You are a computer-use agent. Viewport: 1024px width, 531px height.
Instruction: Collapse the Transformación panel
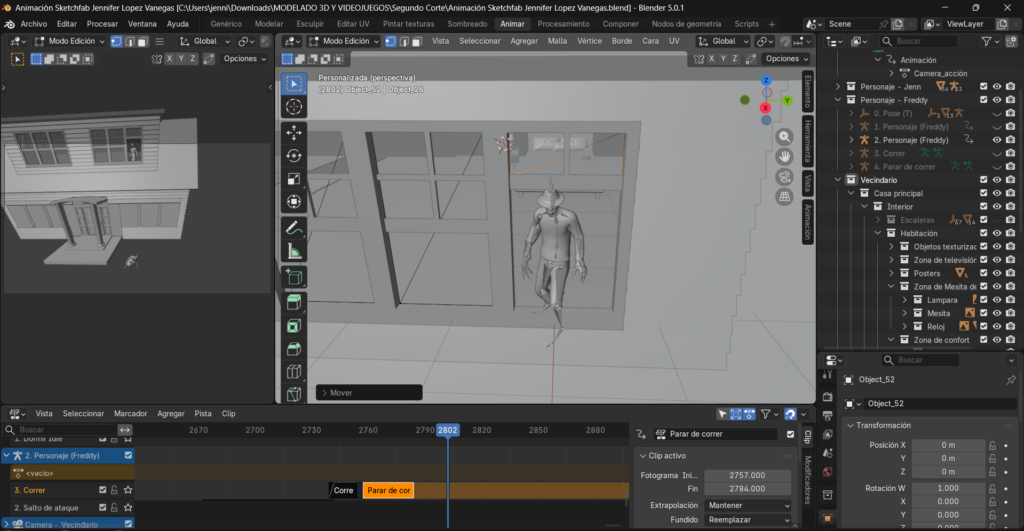[x=850, y=425]
